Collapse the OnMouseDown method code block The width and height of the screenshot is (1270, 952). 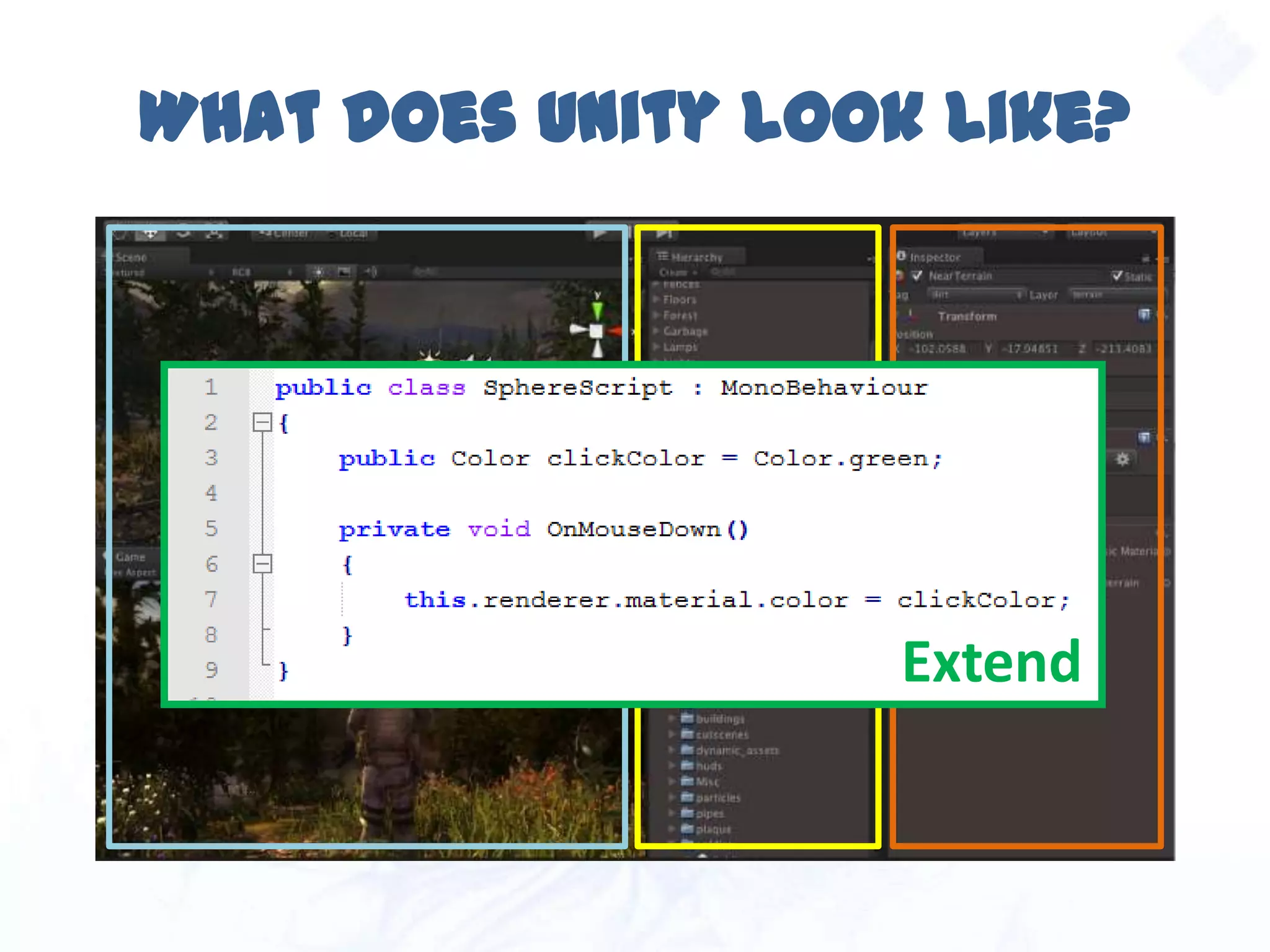(x=262, y=563)
